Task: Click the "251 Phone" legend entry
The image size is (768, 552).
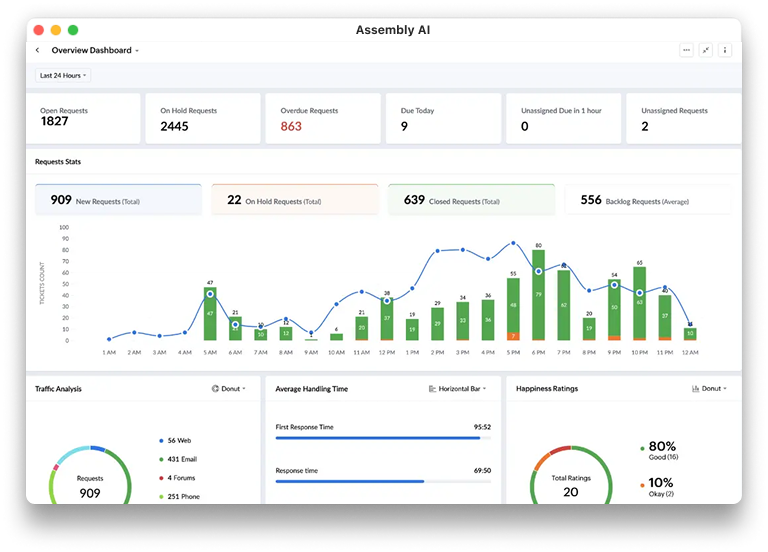Action: pyautogui.click(x=184, y=497)
